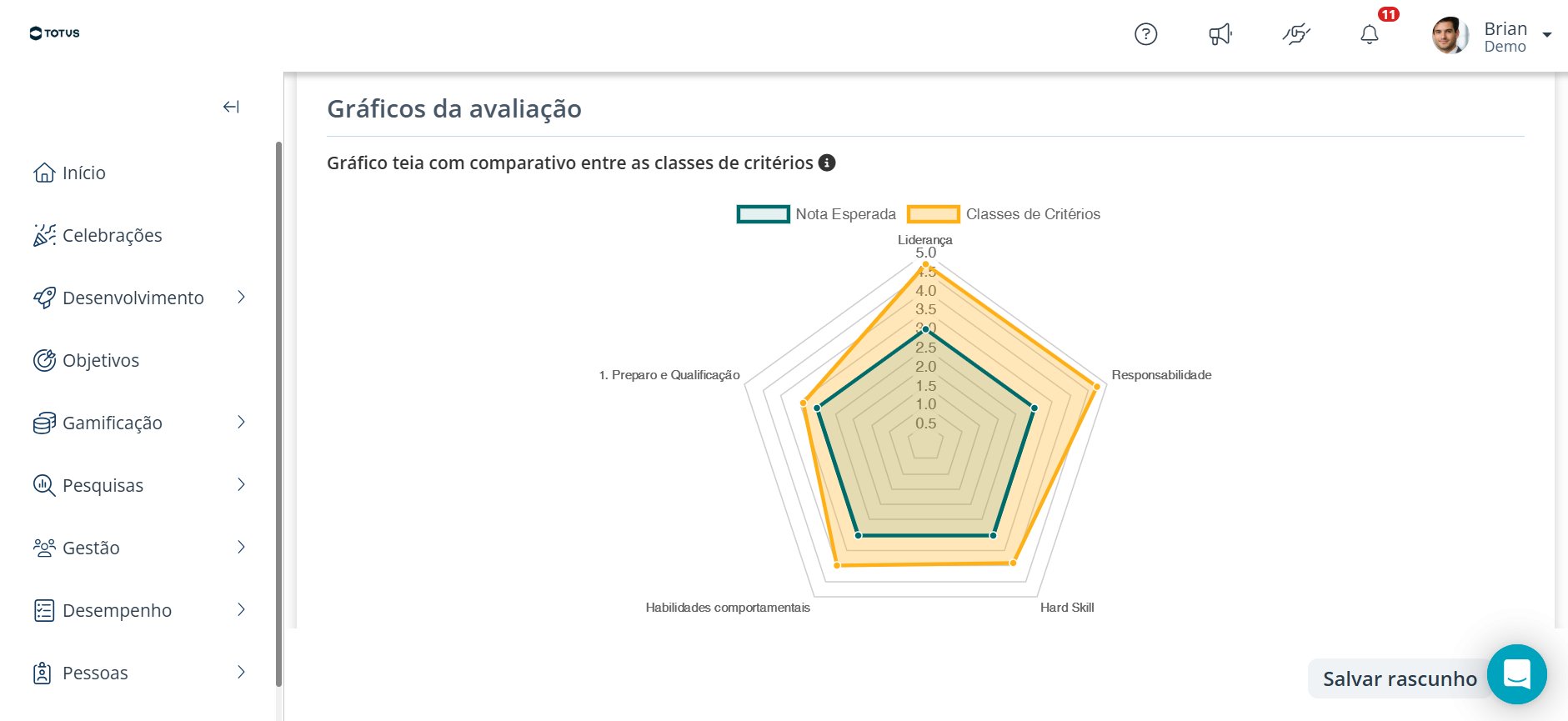Viewport: 1568px width, 721px height.
Task: Open the announcements megaphone icon
Action: (x=1220, y=34)
